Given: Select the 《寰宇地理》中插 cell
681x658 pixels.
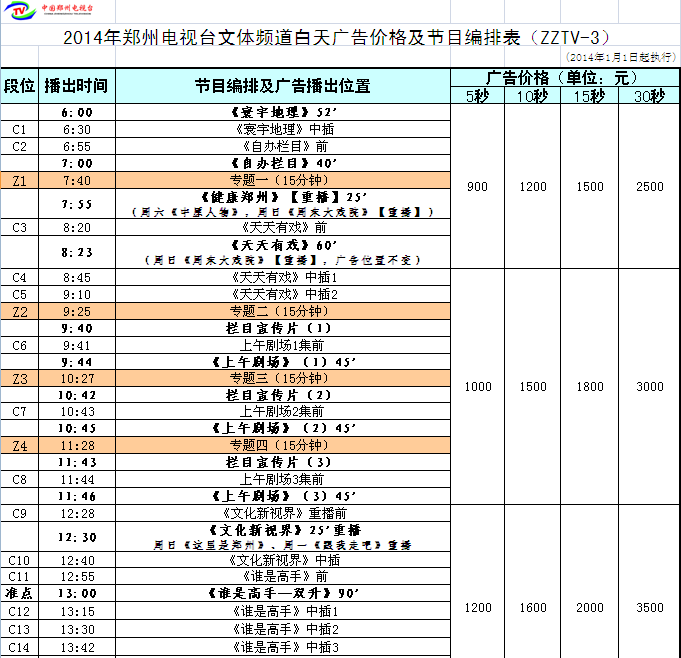Looking at the screenshot, I should pos(283,129).
